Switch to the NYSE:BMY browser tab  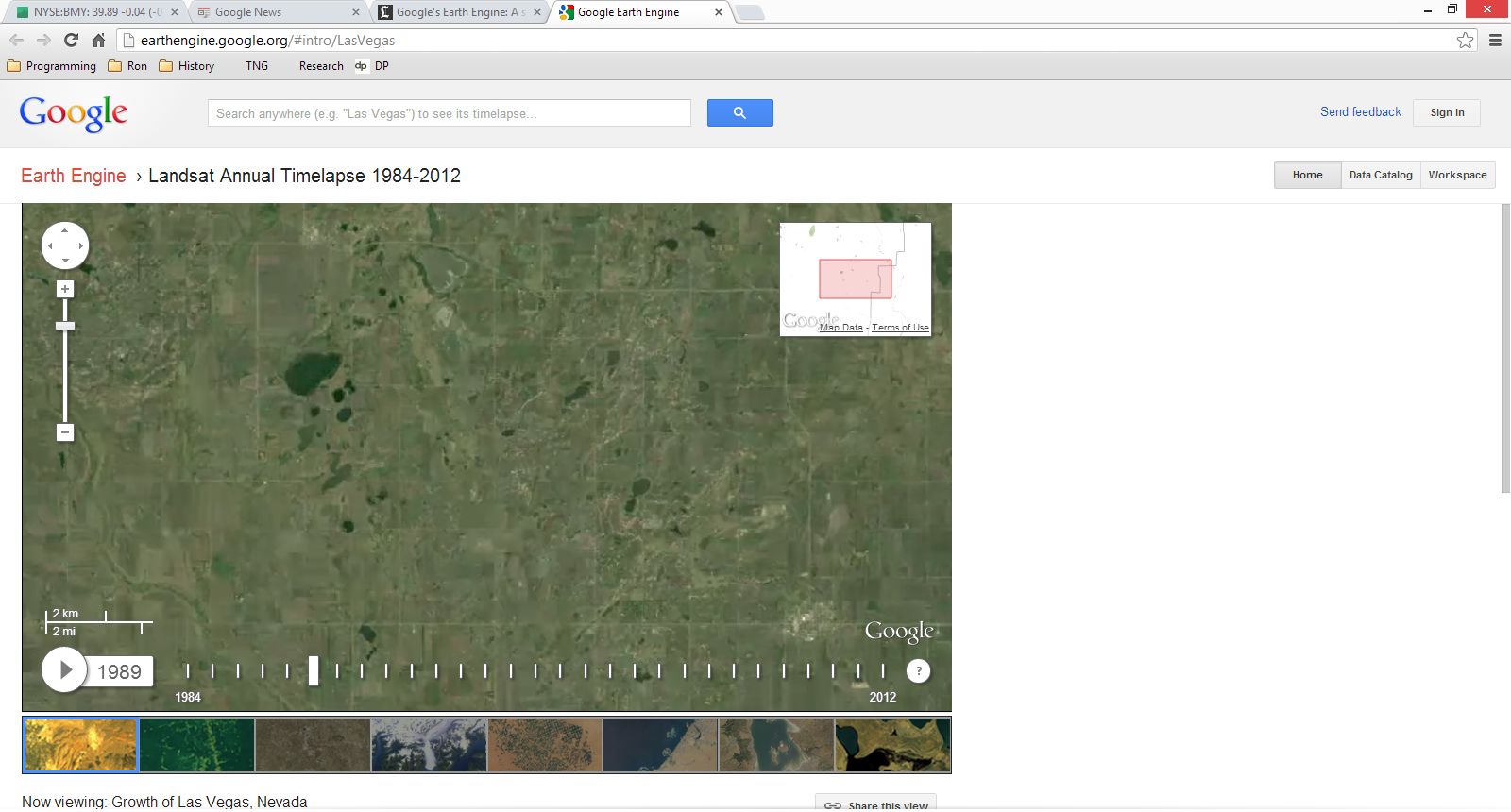tap(97, 12)
